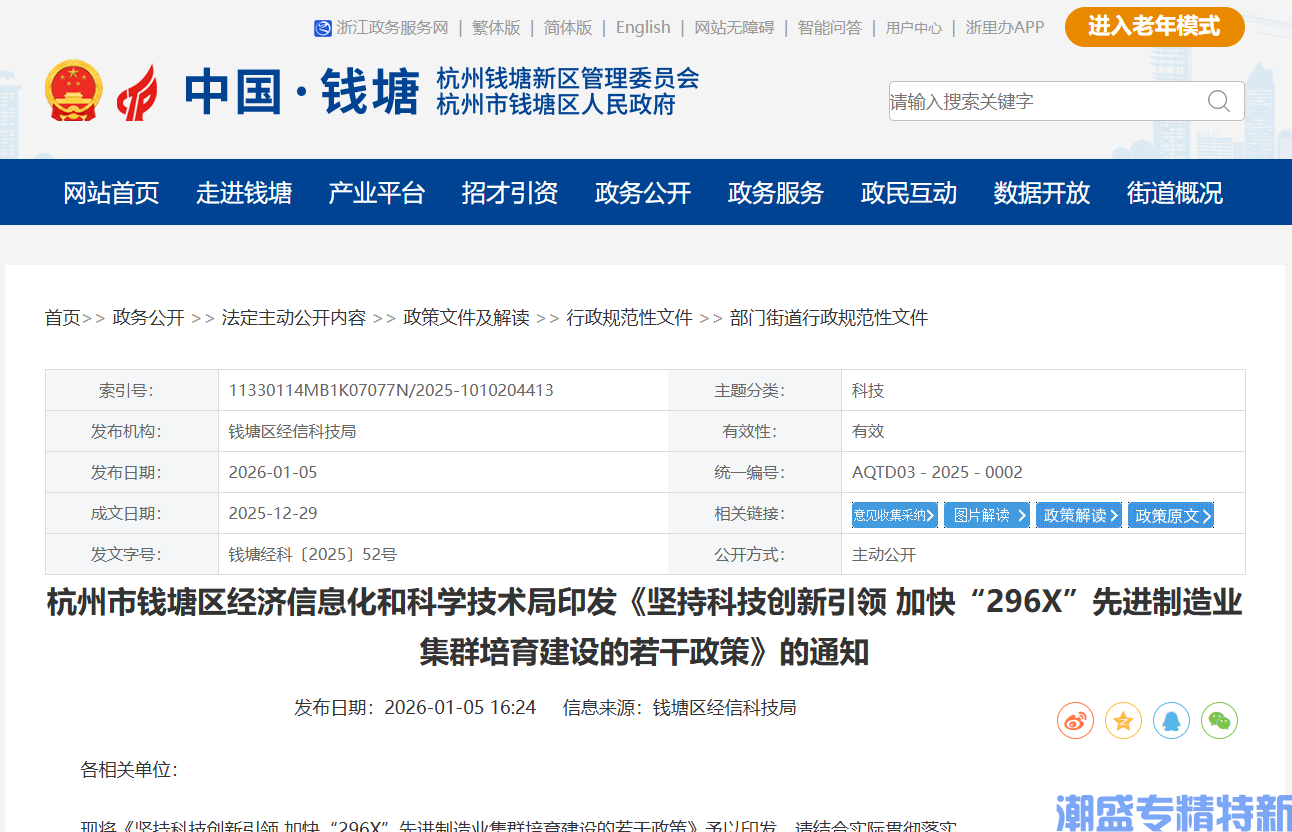Open 产业平台 navigation item

pyautogui.click(x=377, y=193)
